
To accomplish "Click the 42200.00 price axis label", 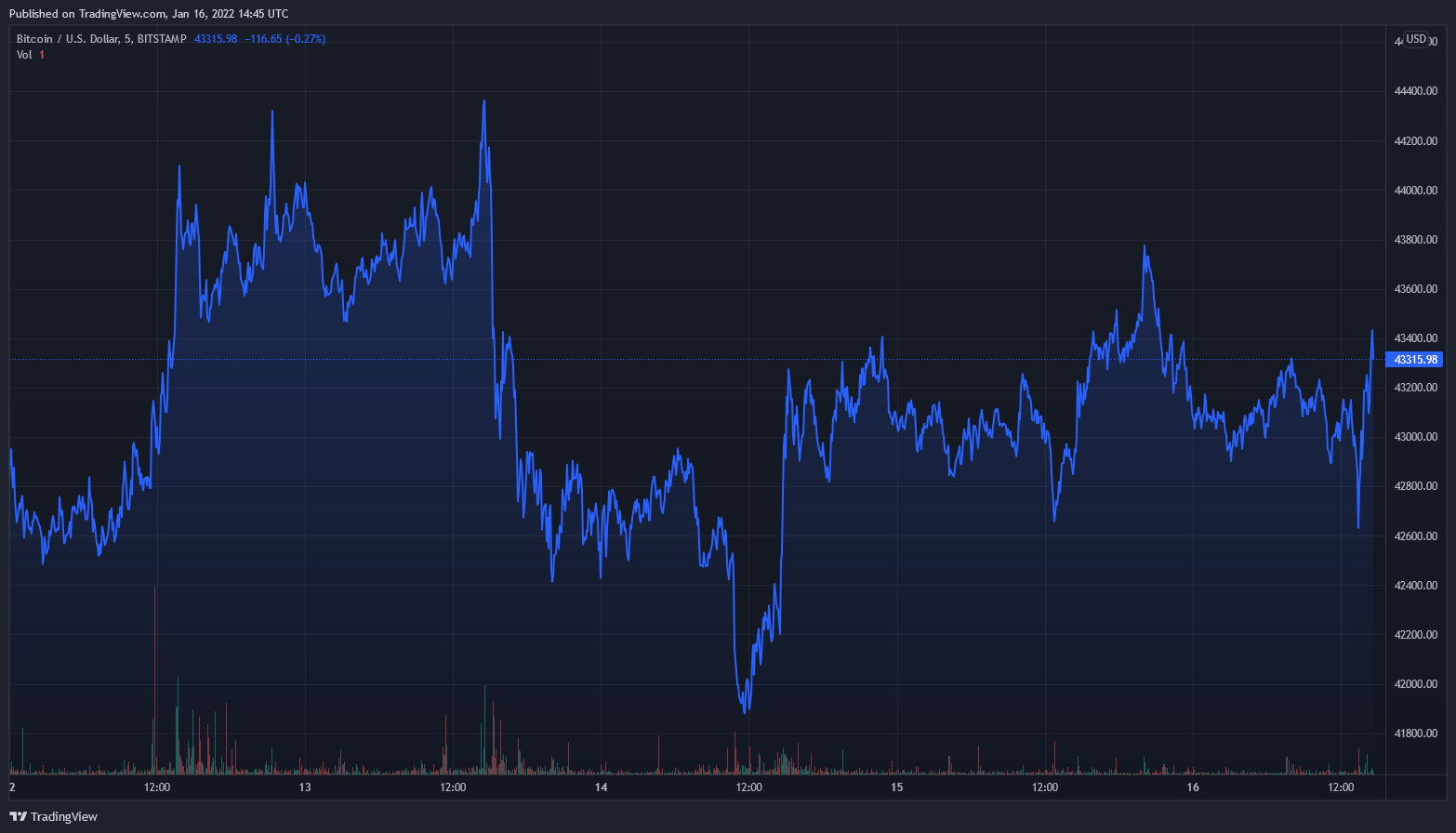I will pyautogui.click(x=1416, y=635).
